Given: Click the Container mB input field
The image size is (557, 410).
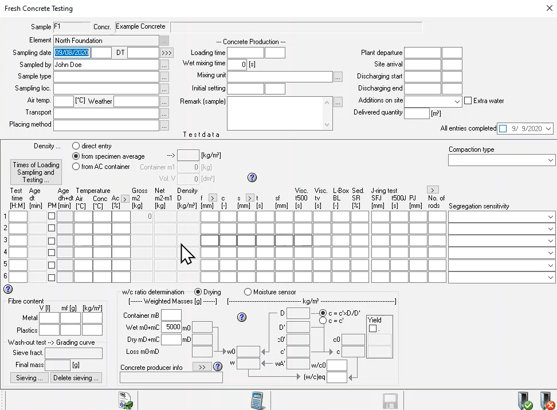Looking at the screenshot, I should click(172, 315).
